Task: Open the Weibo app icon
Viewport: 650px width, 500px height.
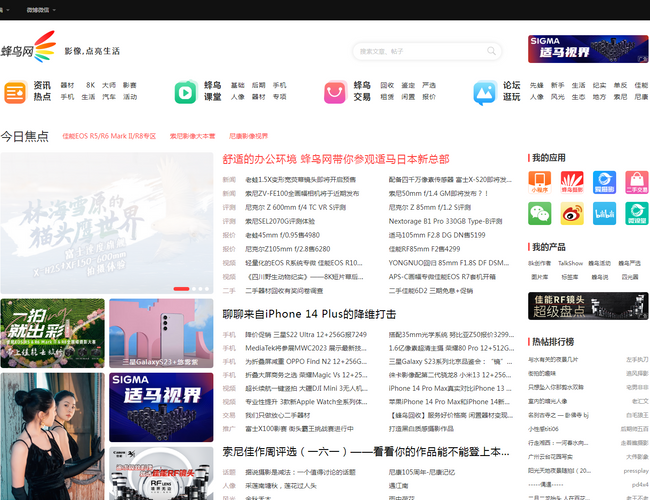Action: tap(572, 214)
